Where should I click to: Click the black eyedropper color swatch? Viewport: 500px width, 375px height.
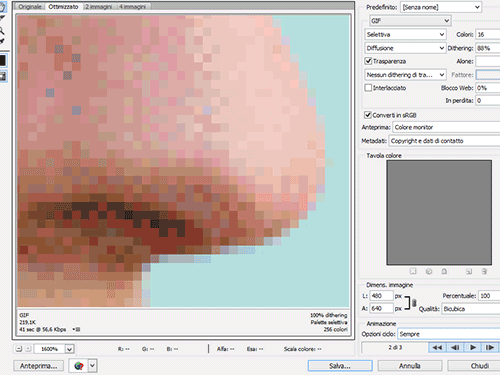[x=2, y=61]
